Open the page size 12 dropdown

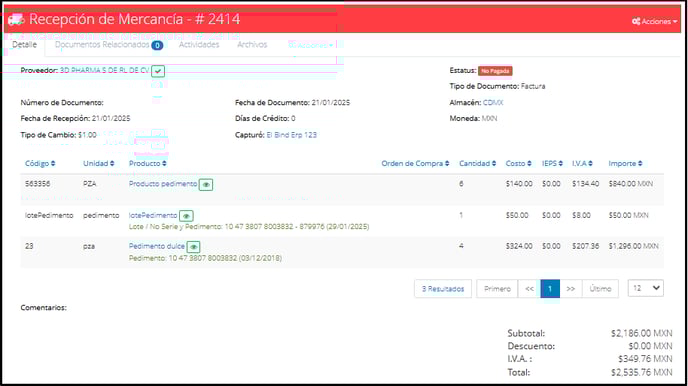[x=645, y=288]
